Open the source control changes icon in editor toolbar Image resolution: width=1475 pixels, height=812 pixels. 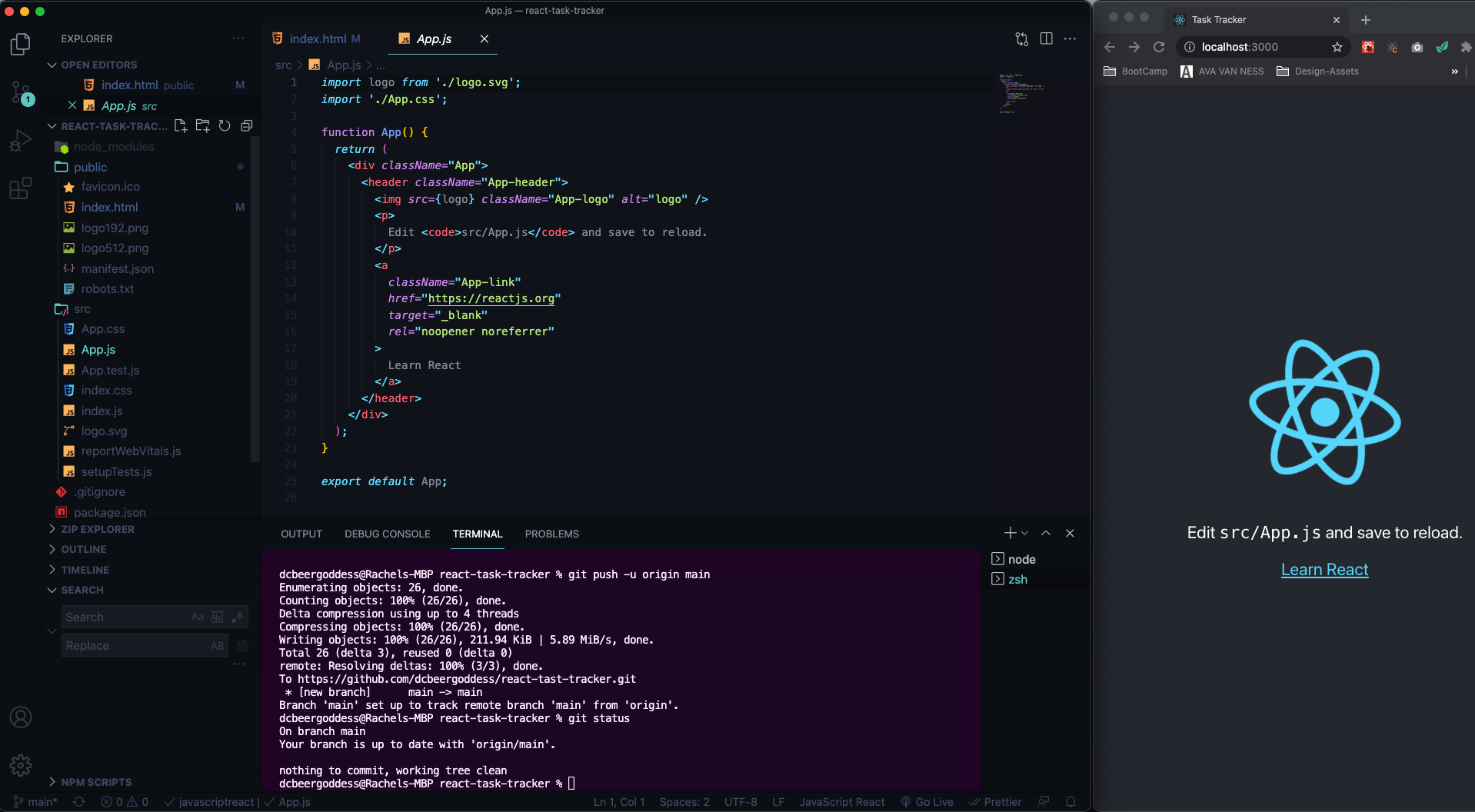pyautogui.click(x=1022, y=39)
